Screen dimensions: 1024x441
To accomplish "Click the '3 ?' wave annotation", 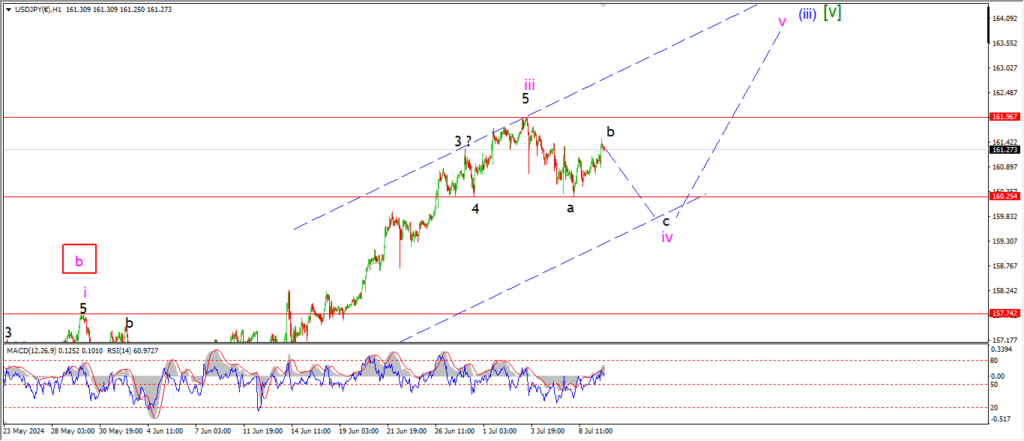I will click(x=463, y=142).
